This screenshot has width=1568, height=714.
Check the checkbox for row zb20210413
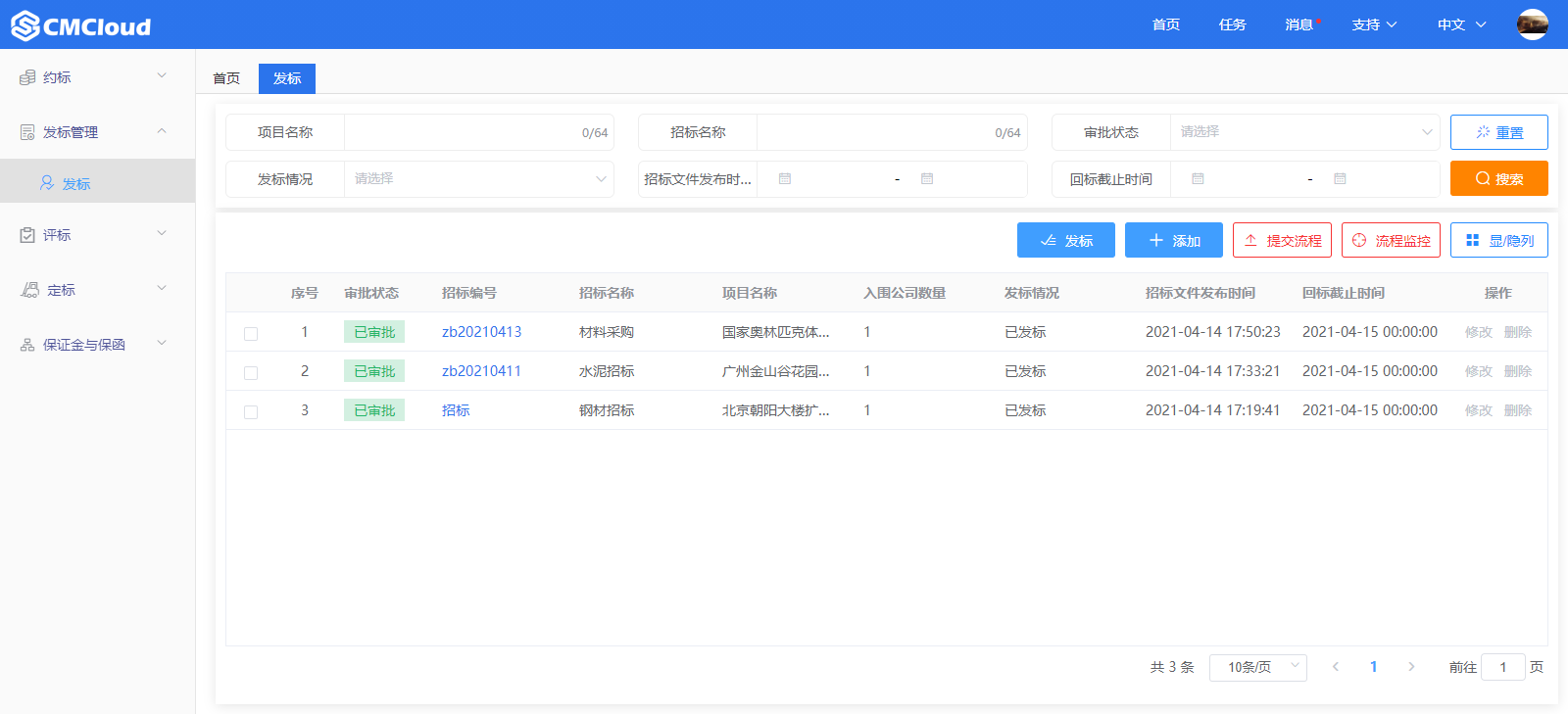click(251, 333)
